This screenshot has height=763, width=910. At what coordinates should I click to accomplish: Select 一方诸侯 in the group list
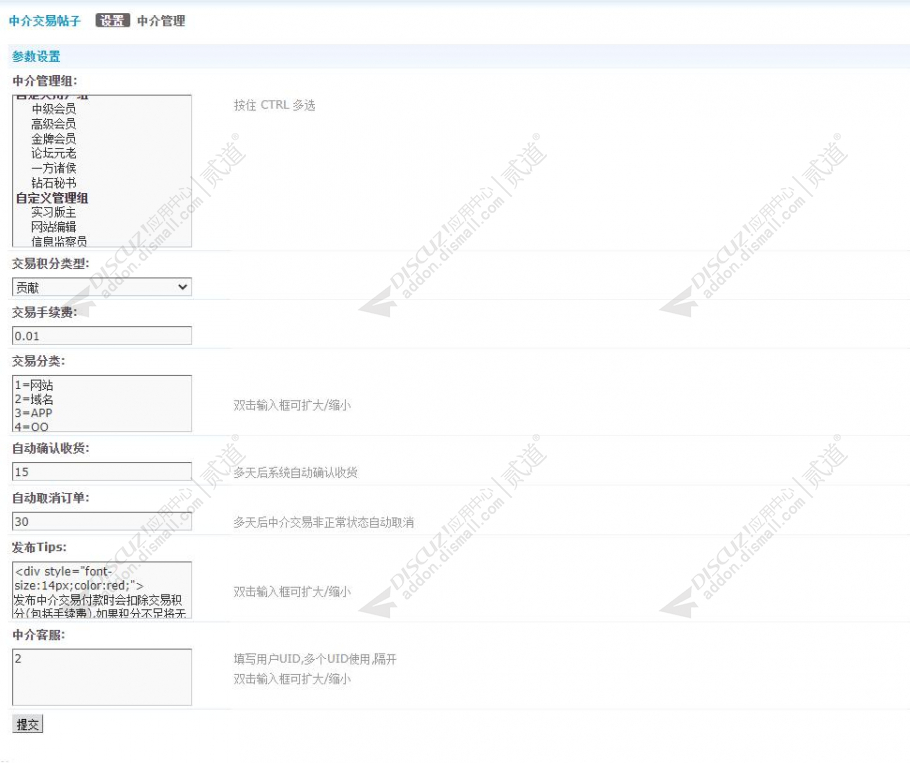coord(53,168)
